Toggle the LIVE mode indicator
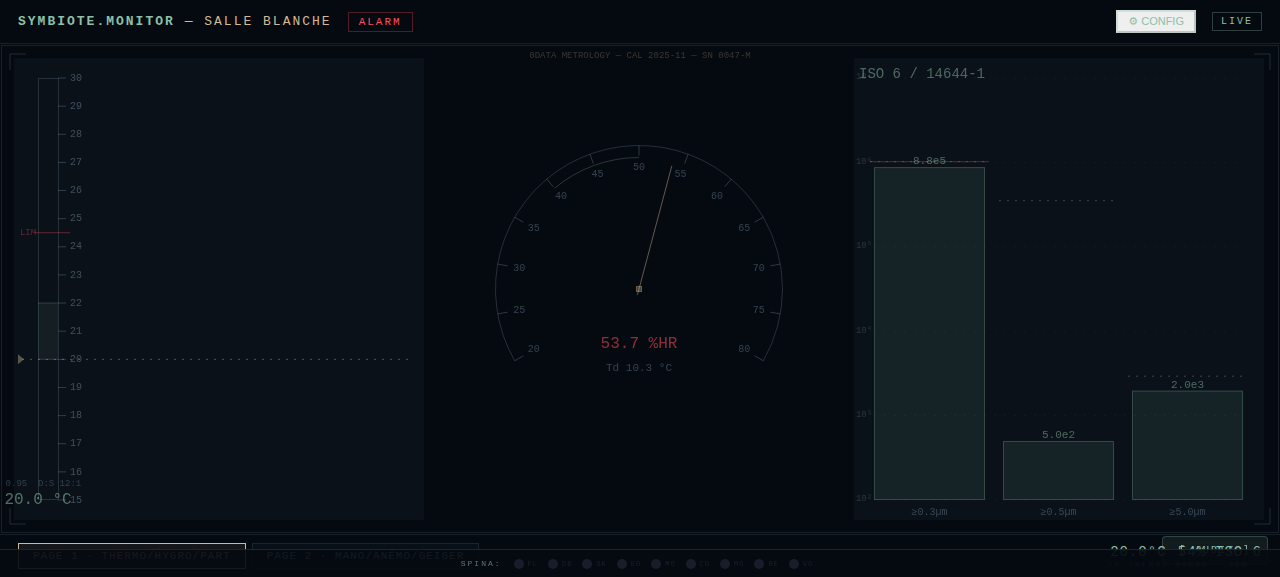Viewport: 1280px width, 577px height. click(1237, 21)
